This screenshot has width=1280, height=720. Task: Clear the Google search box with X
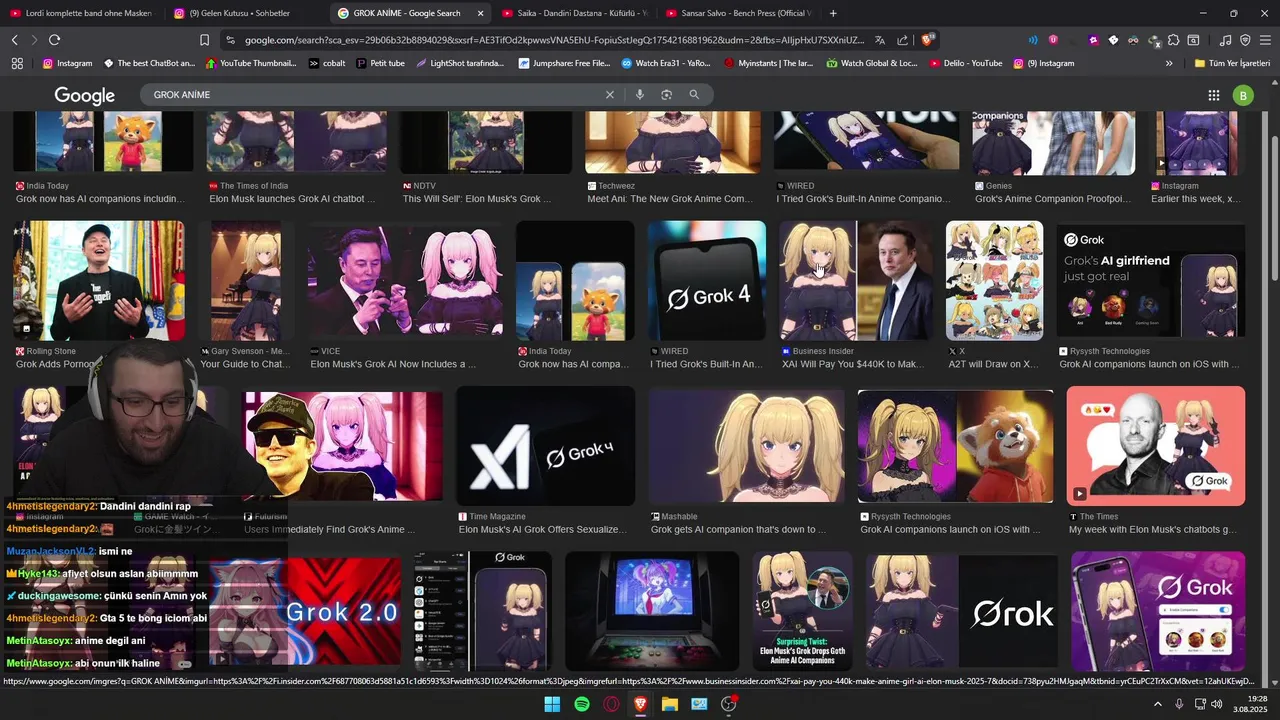610,94
